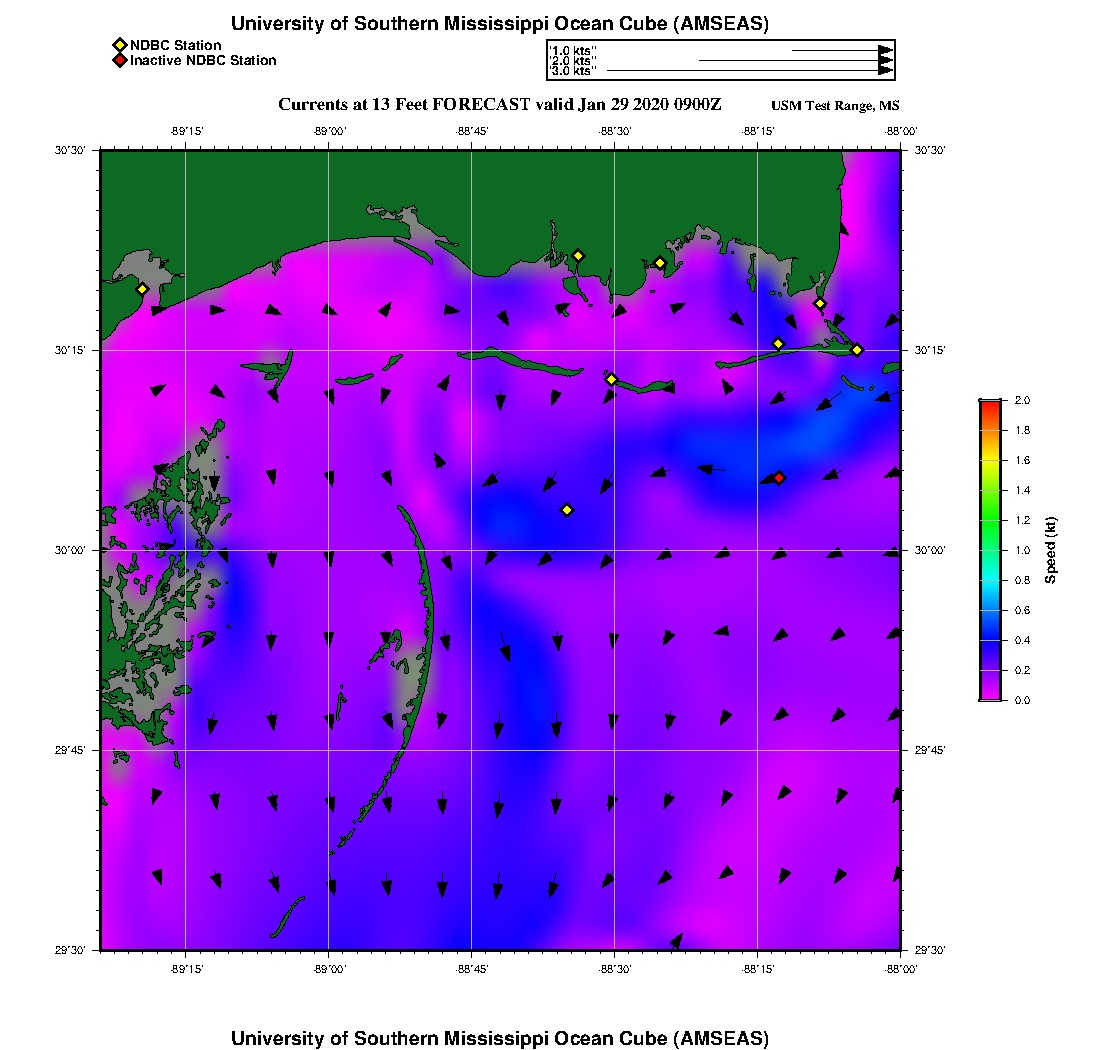This screenshot has width=1100, height=1050.
Task: Click the 'Speed (kt)' color bar label
Action: click(1051, 550)
